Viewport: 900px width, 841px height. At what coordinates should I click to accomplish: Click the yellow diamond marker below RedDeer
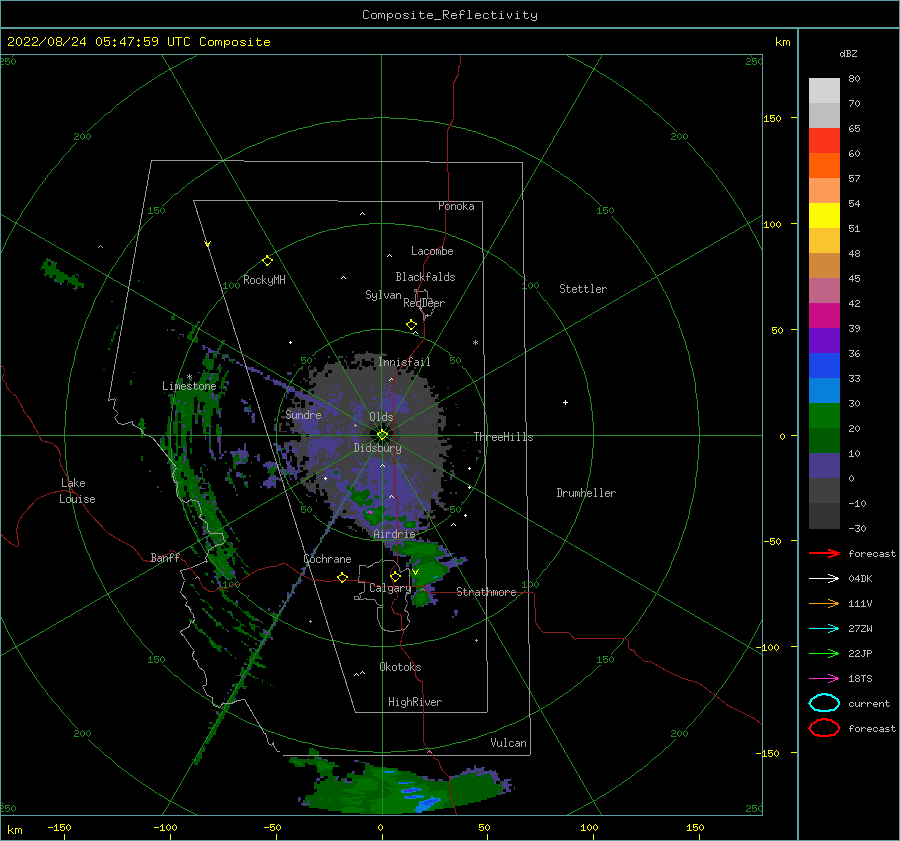coord(412,325)
